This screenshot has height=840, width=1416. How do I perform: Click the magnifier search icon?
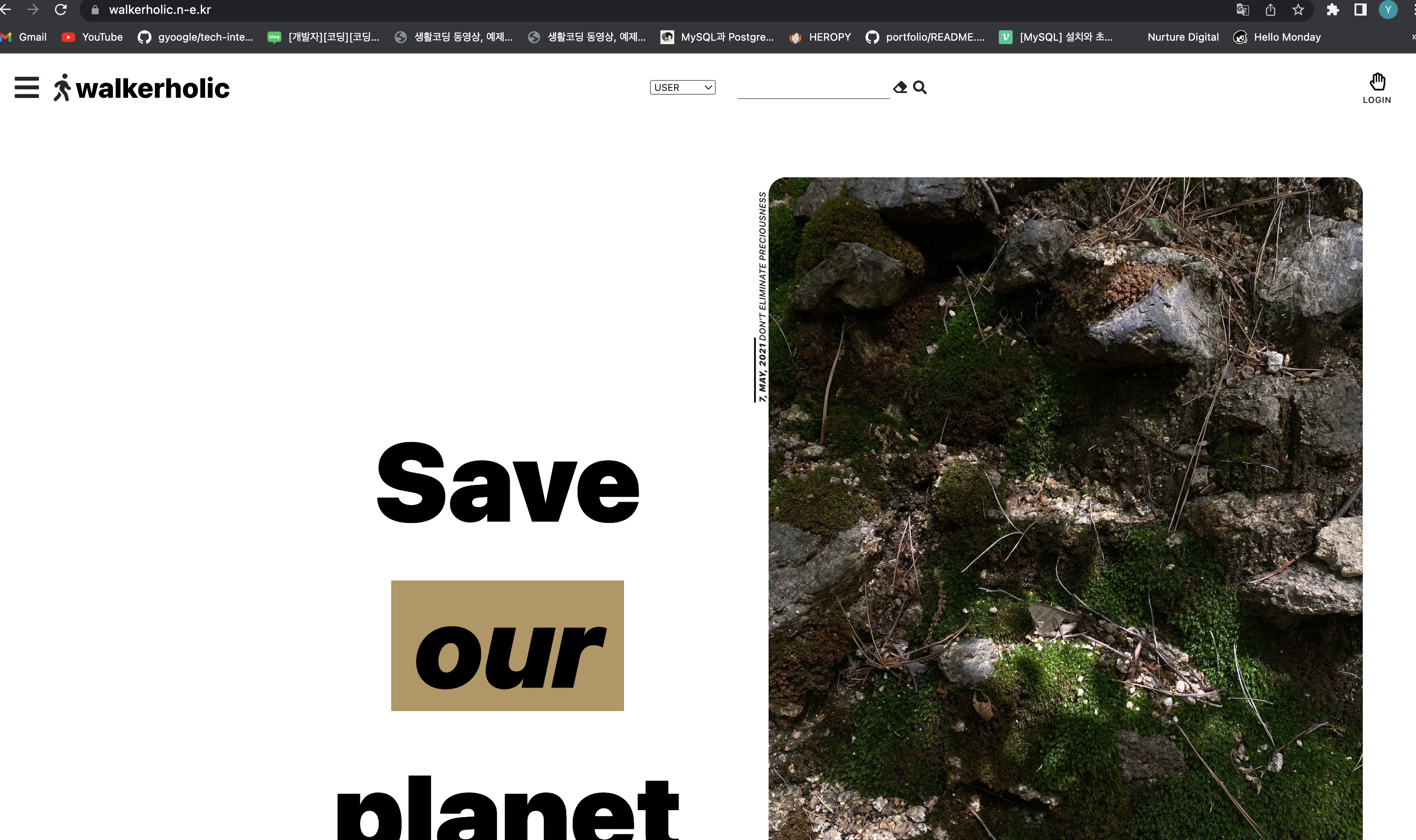[920, 87]
